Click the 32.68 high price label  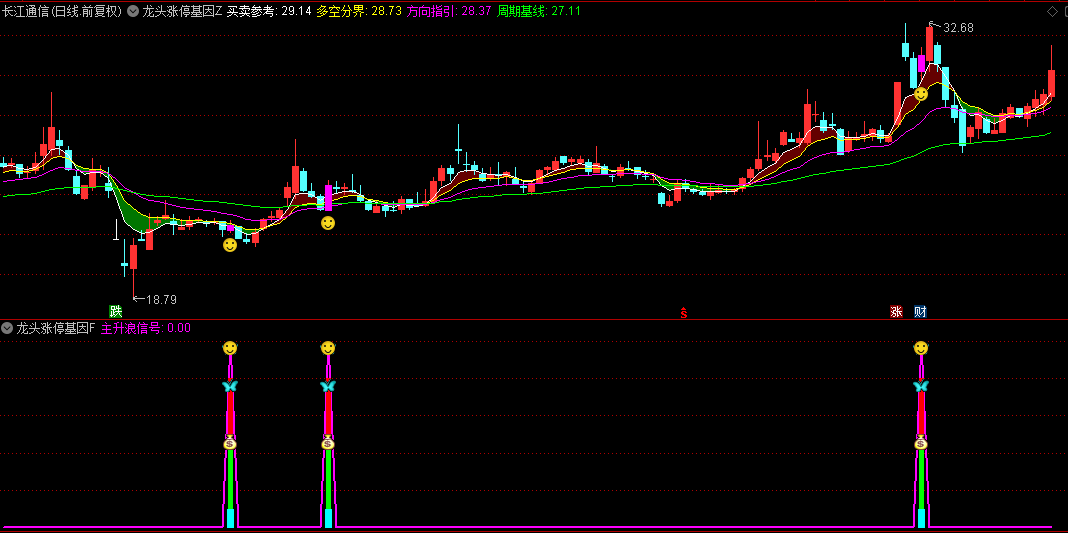click(958, 28)
